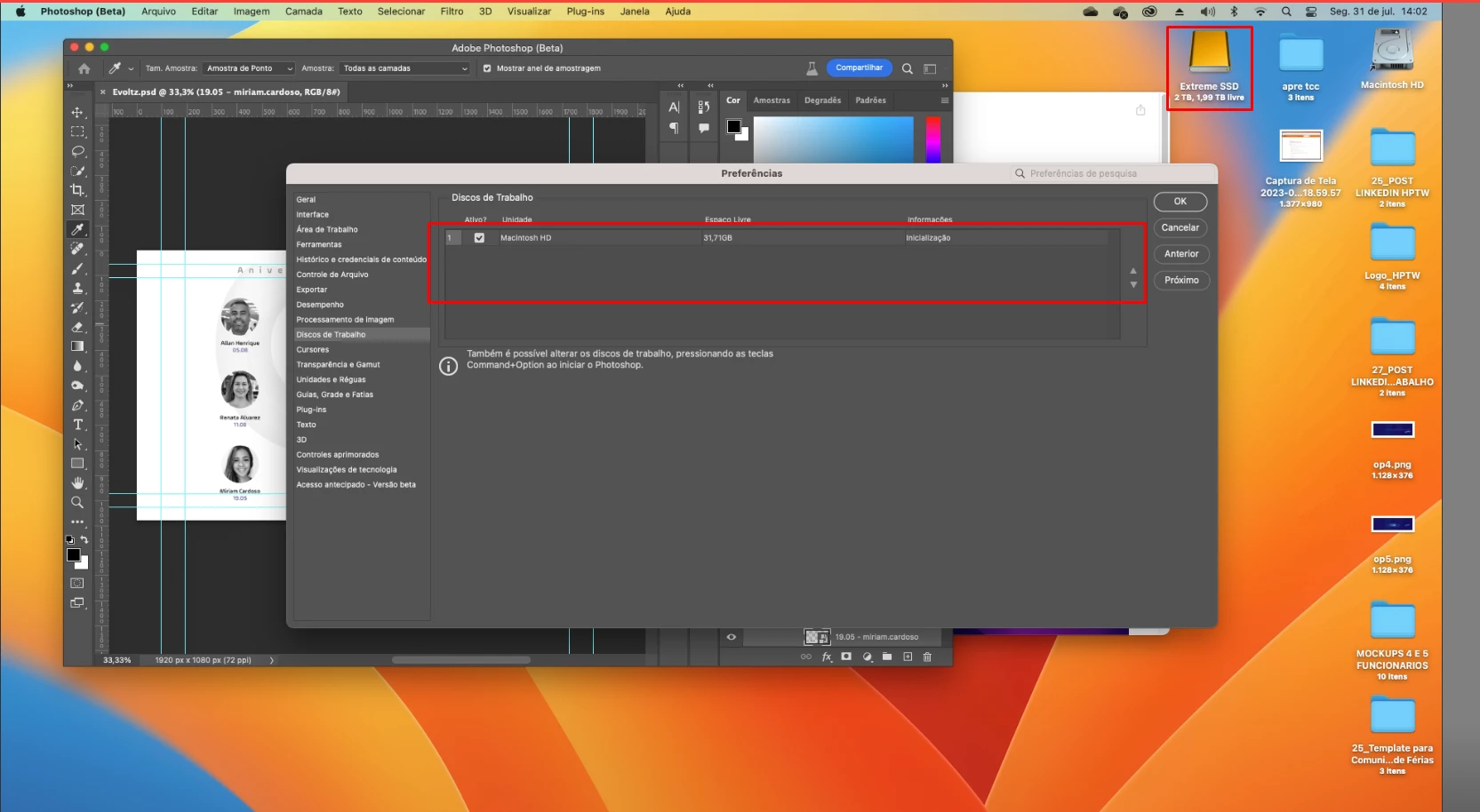
Task: Open the Edit Toolbar three-dots button
Action: [77, 522]
